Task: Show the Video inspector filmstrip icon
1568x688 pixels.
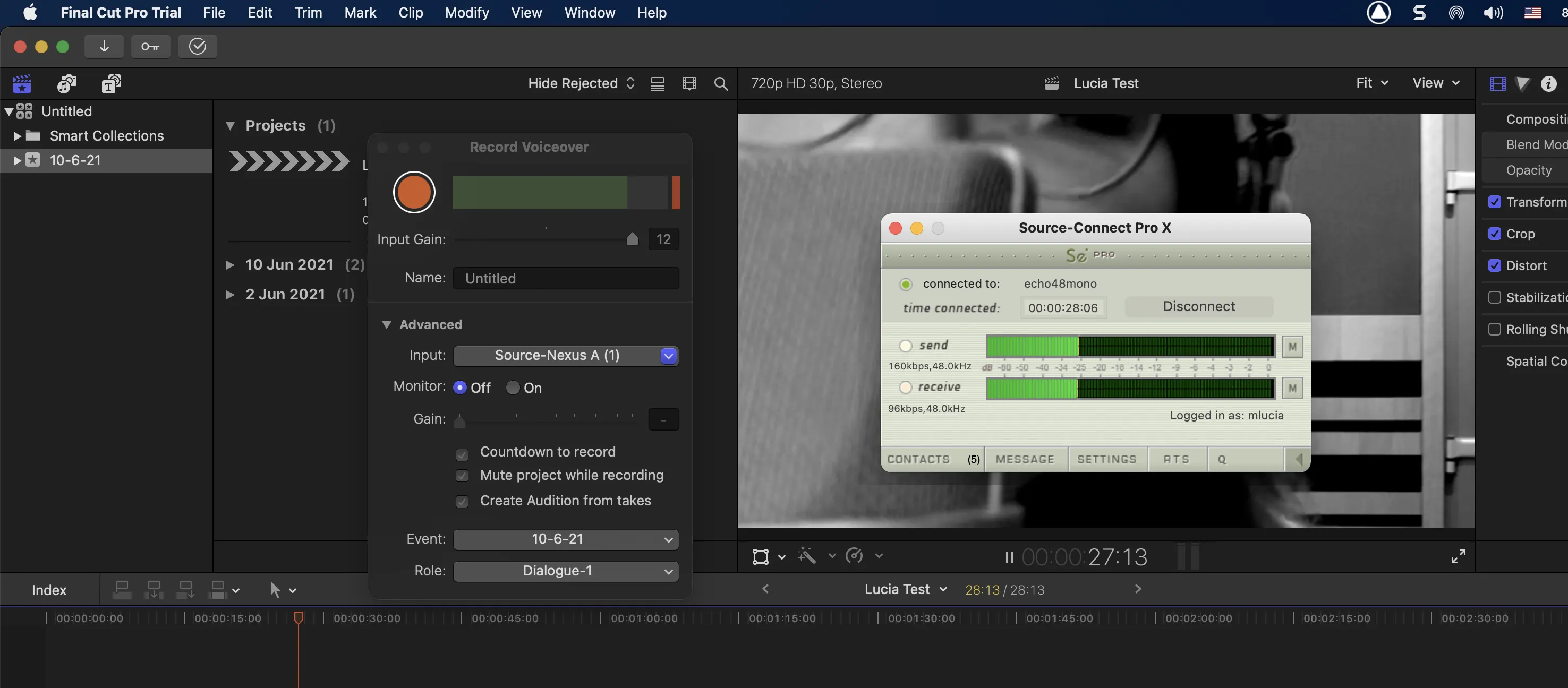Action: 1497,83
